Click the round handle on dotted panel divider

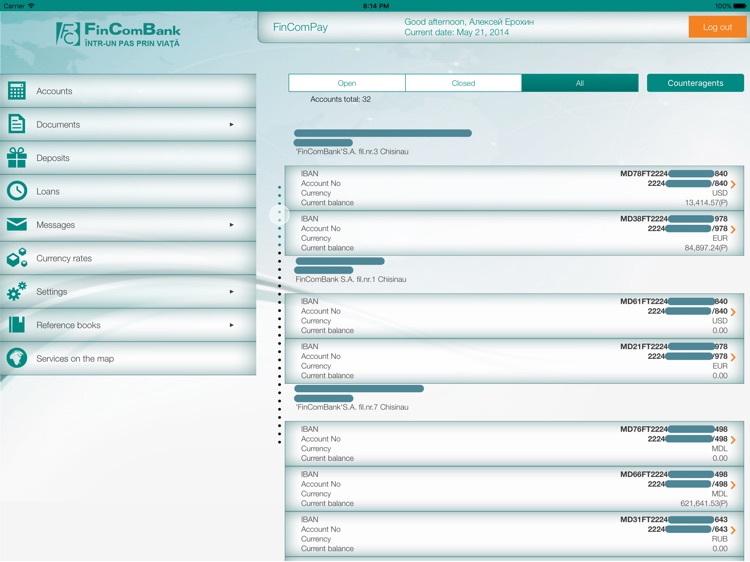(x=279, y=215)
